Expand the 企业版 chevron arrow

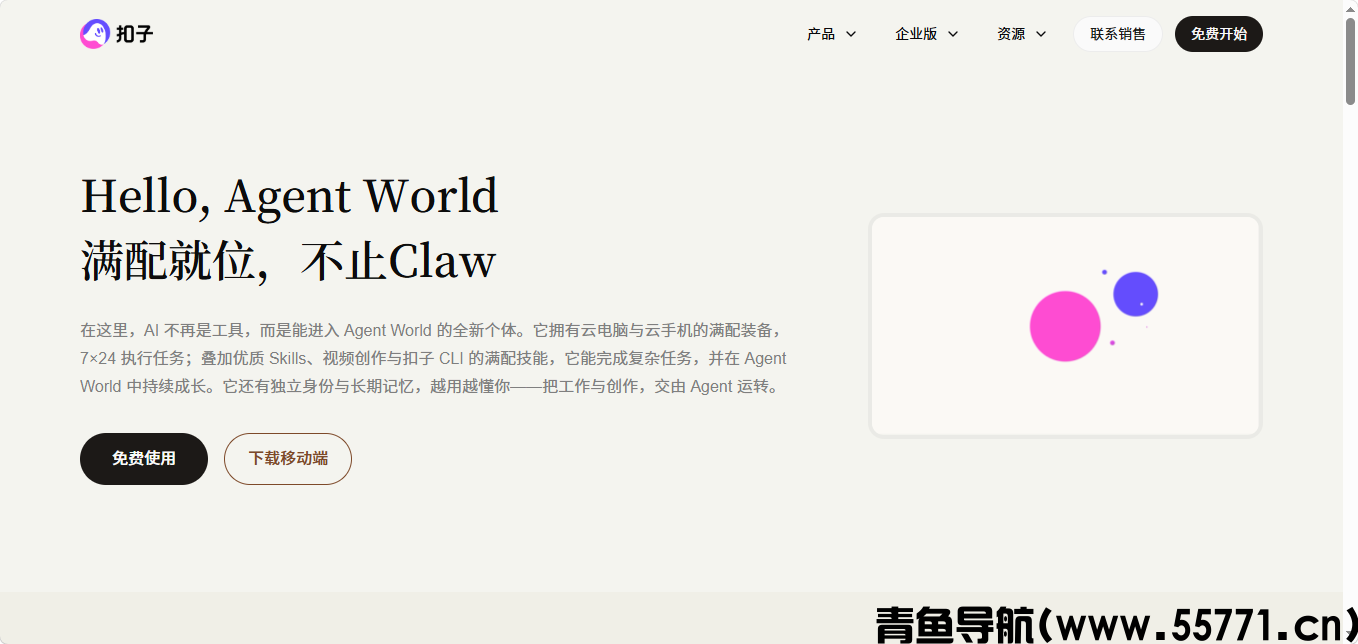[953, 34]
